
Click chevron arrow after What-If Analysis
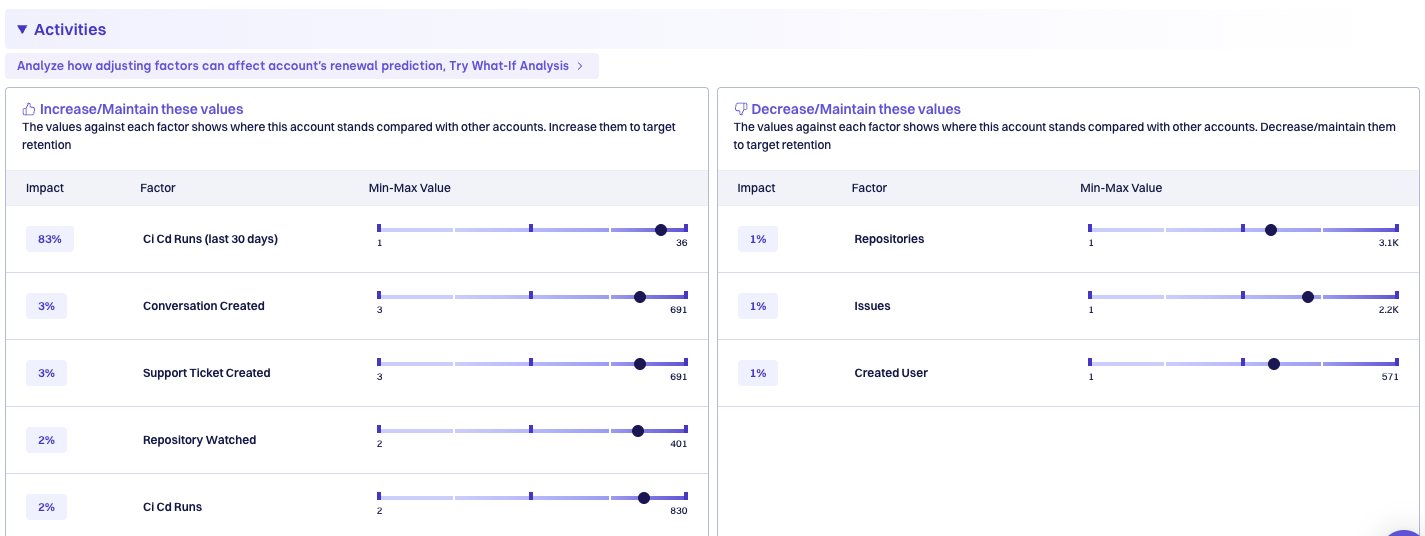click(x=580, y=66)
